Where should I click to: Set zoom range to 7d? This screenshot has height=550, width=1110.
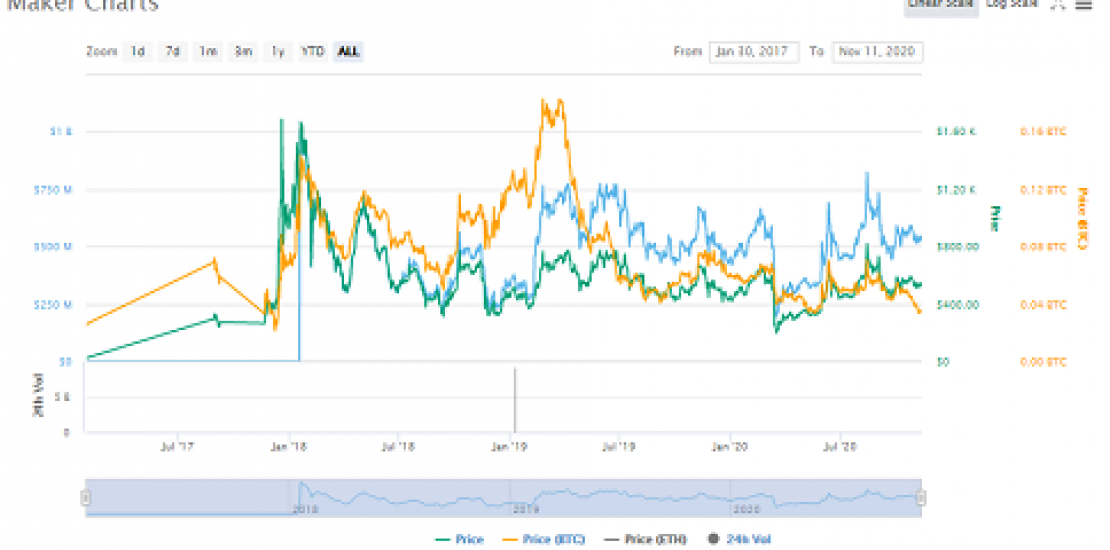coord(172,52)
